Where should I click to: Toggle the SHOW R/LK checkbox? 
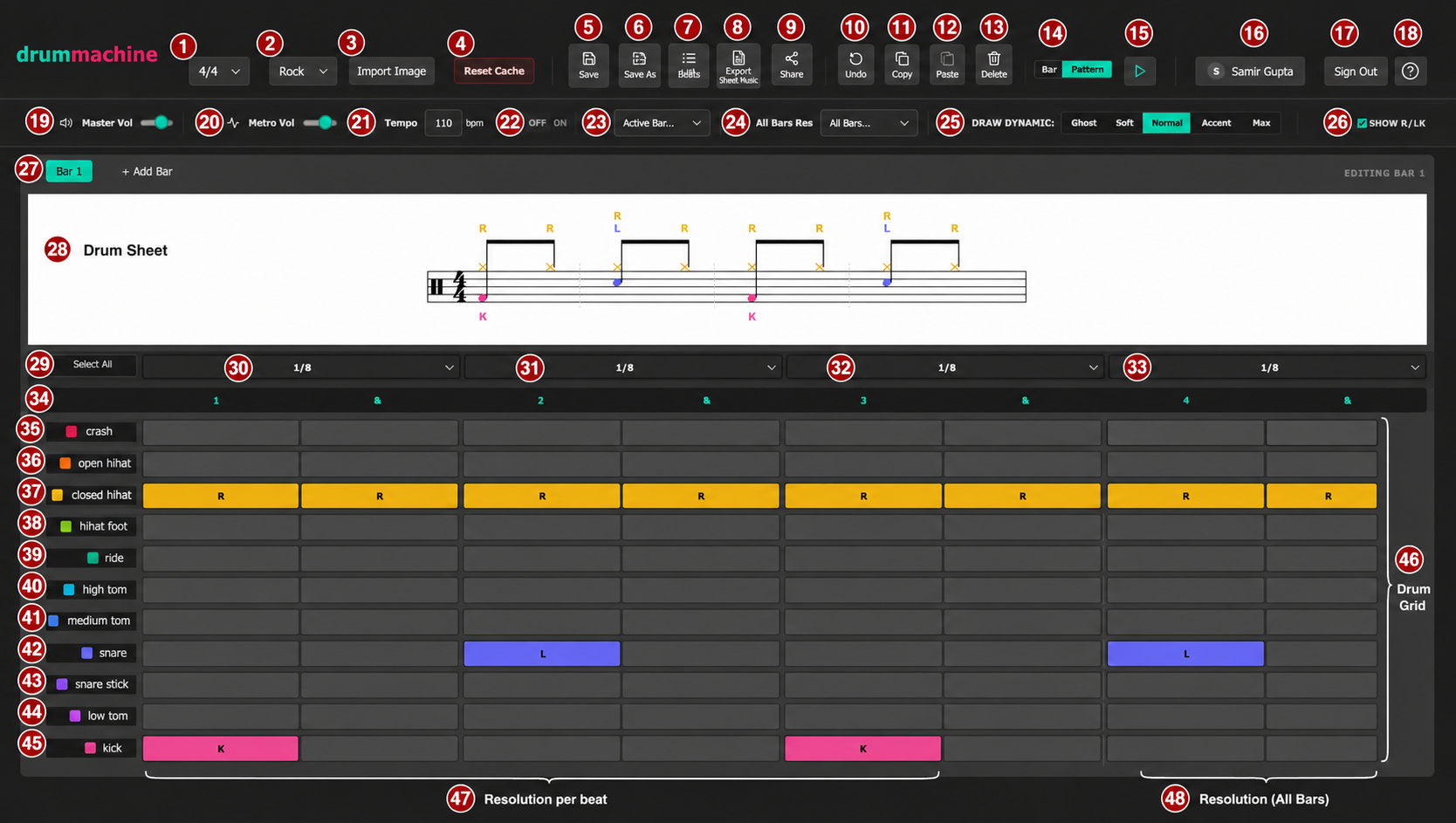click(x=1362, y=123)
